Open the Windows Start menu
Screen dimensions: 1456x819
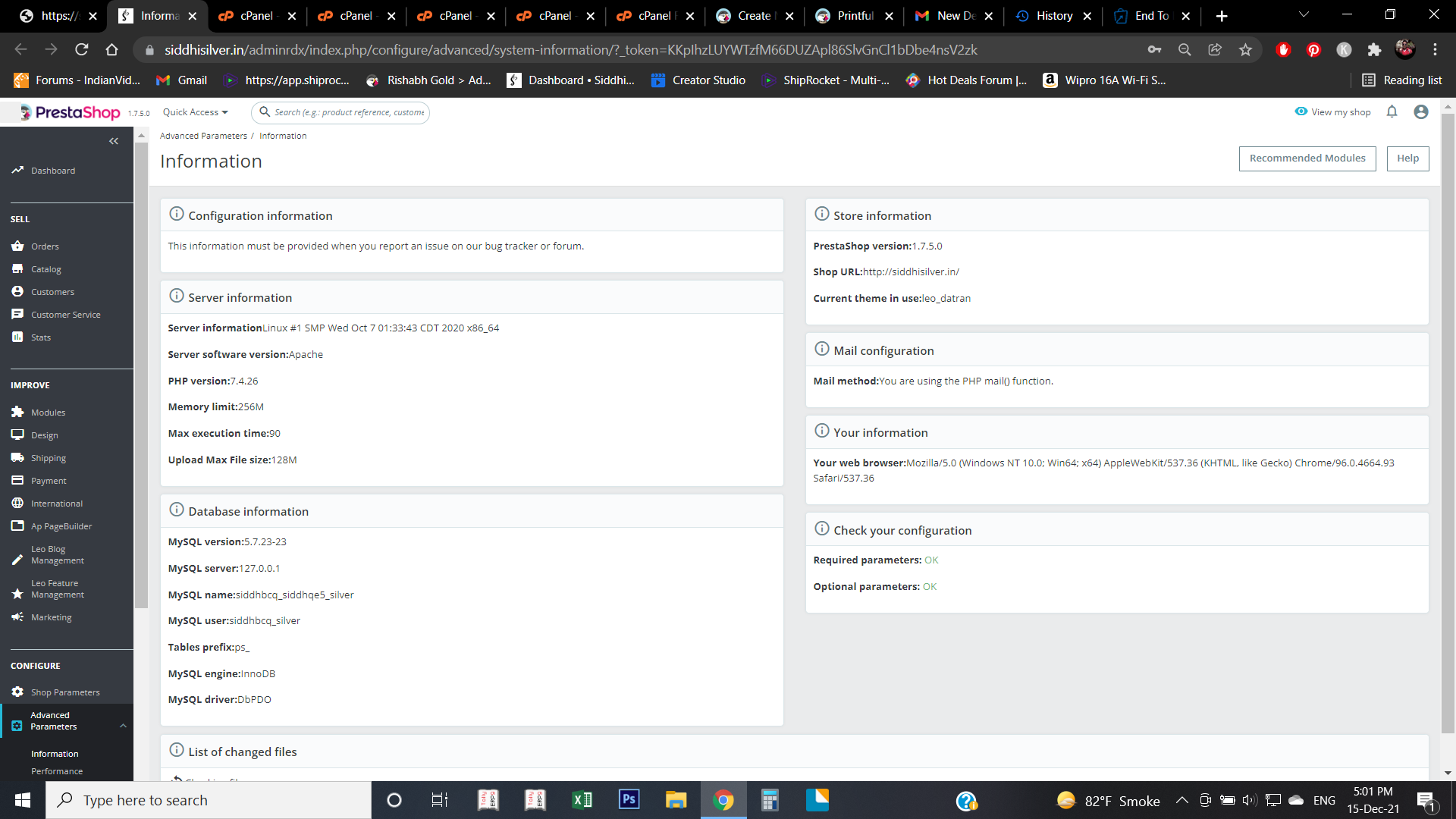[x=23, y=800]
